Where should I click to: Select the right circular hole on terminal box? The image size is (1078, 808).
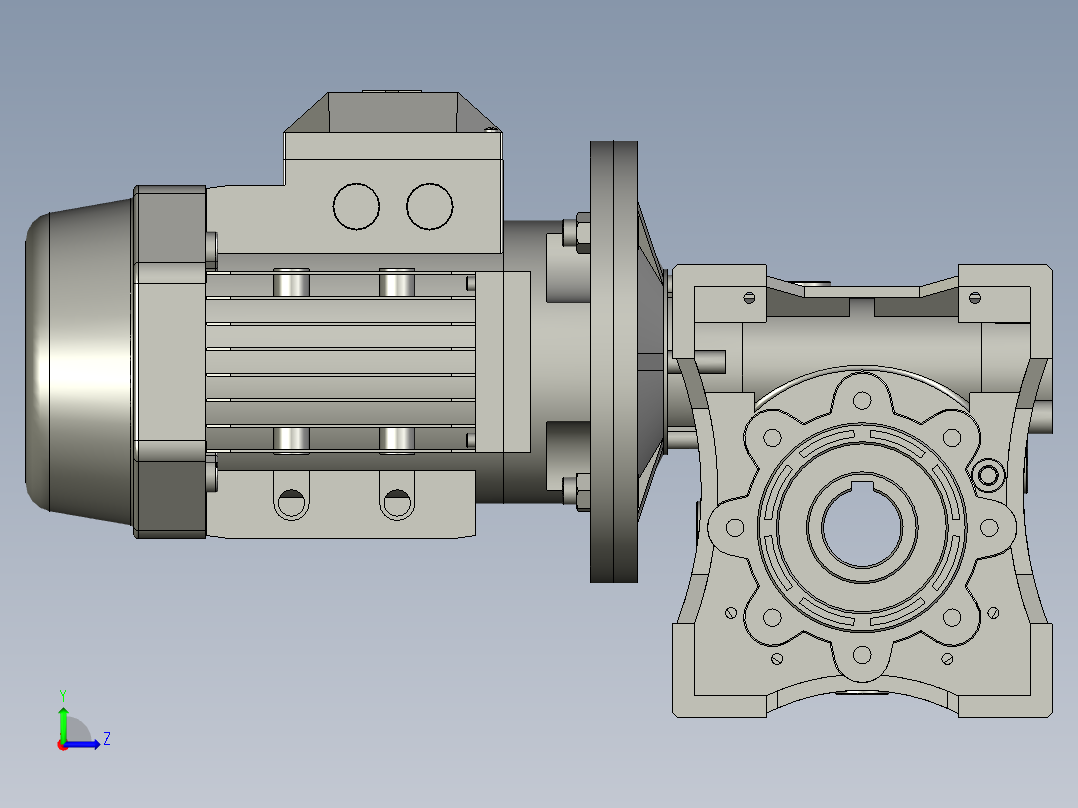[x=430, y=206]
